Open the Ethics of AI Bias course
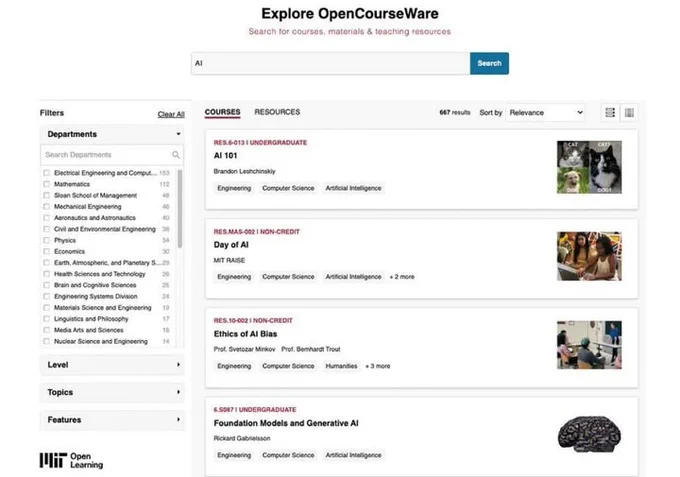 point(245,334)
